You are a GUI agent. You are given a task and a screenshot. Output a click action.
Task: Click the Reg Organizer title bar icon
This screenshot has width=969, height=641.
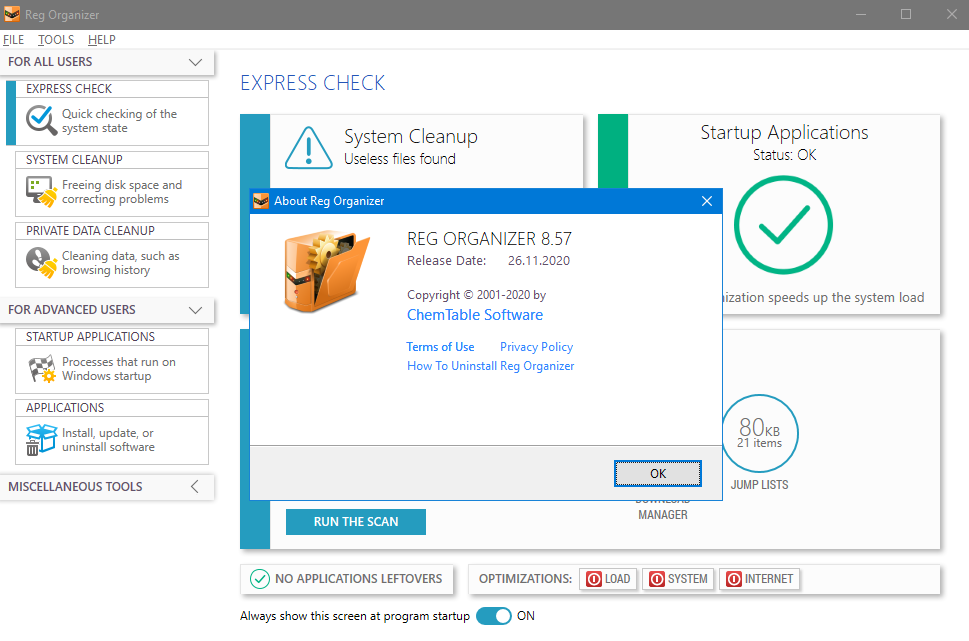pos(12,14)
